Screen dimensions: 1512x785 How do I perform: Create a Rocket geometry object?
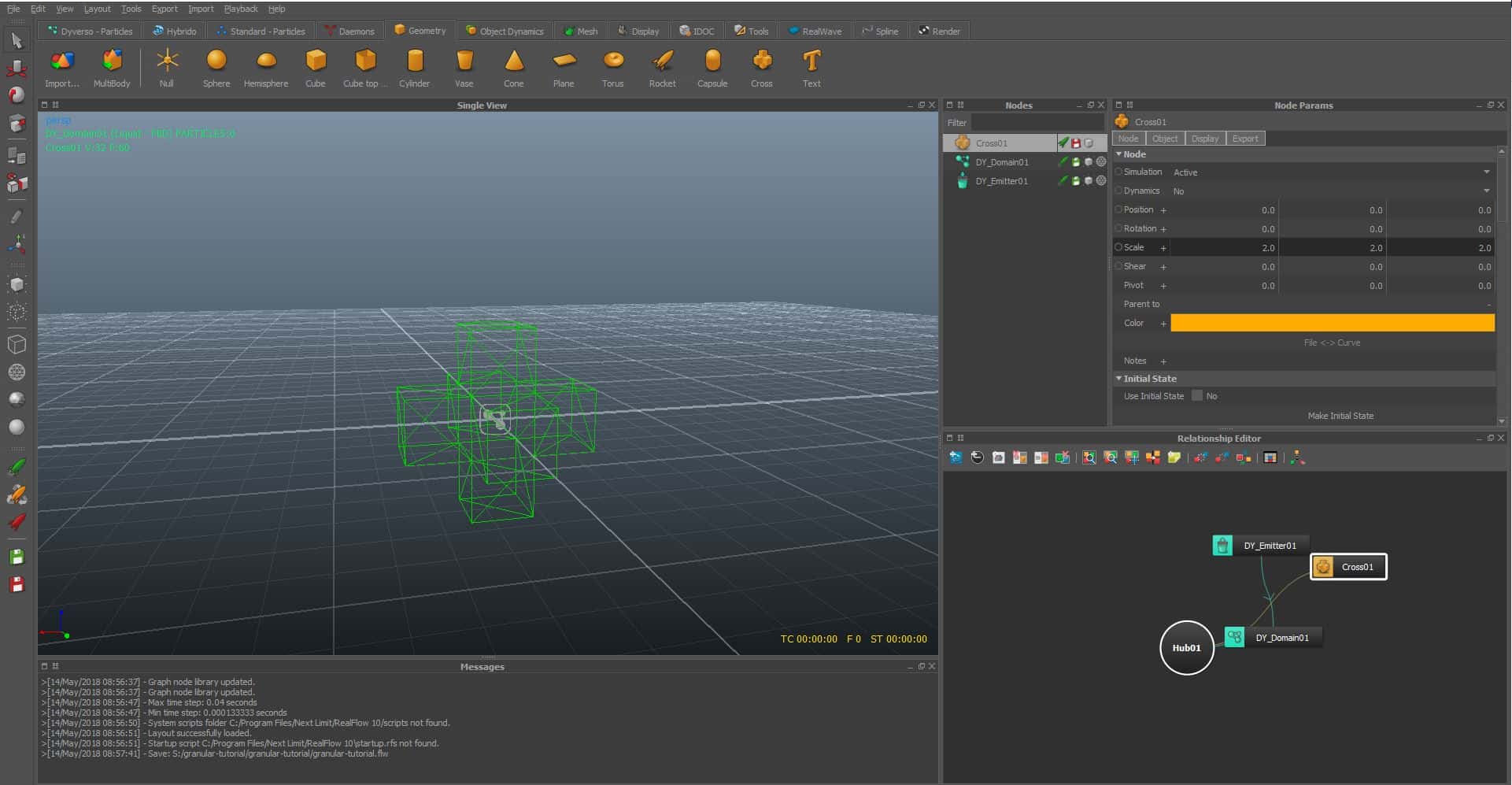click(x=662, y=68)
